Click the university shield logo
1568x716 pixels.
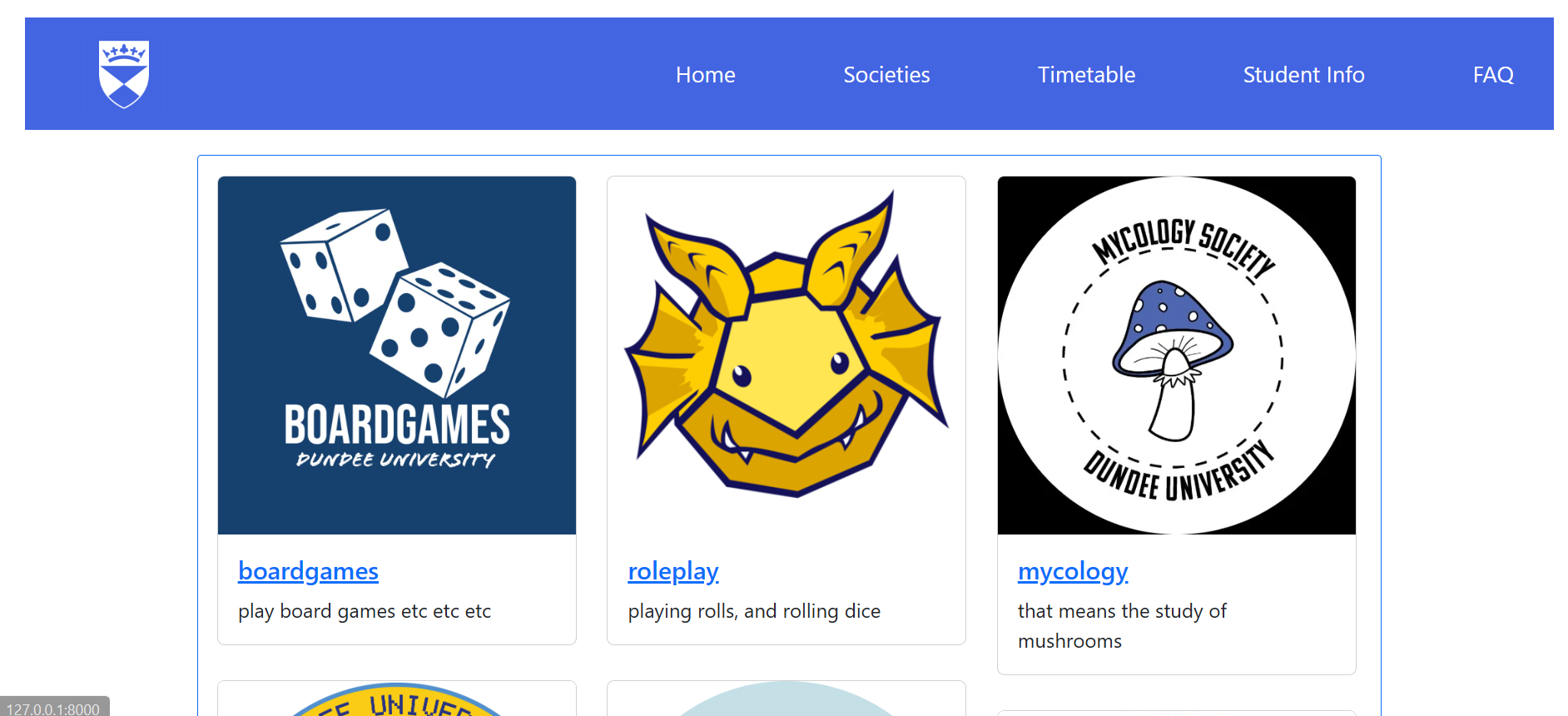(124, 74)
